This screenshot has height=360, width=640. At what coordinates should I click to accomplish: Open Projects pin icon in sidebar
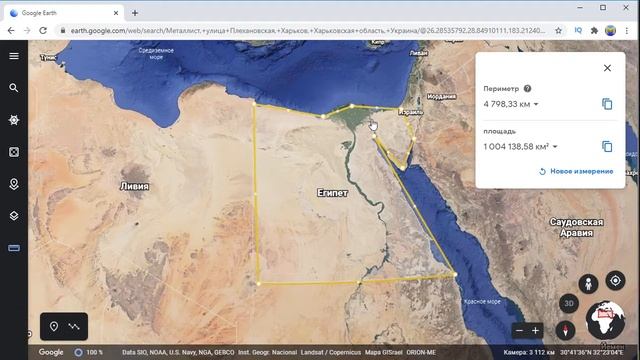point(14,184)
